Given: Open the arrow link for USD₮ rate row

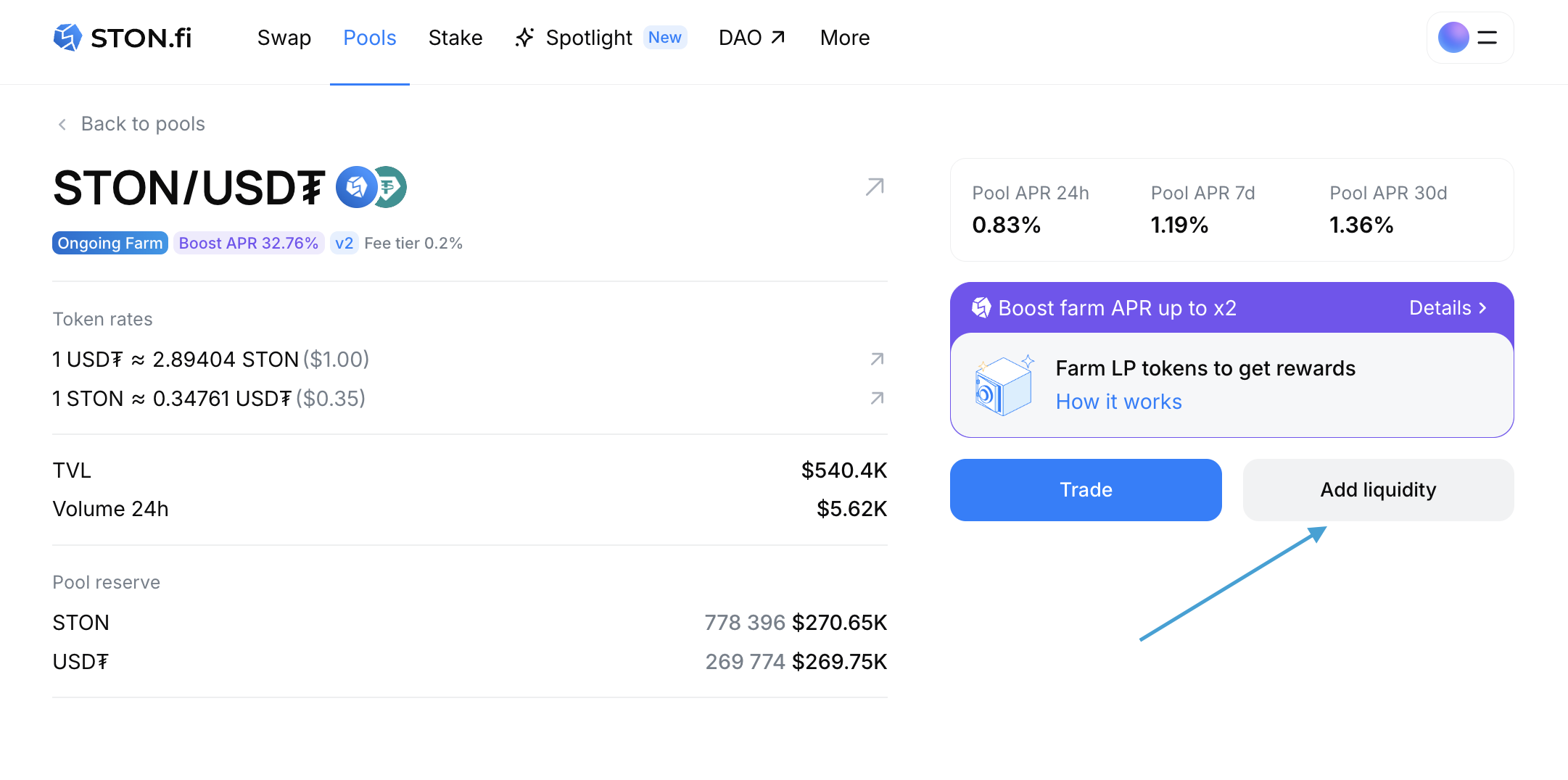Looking at the screenshot, I should [877, 360].
